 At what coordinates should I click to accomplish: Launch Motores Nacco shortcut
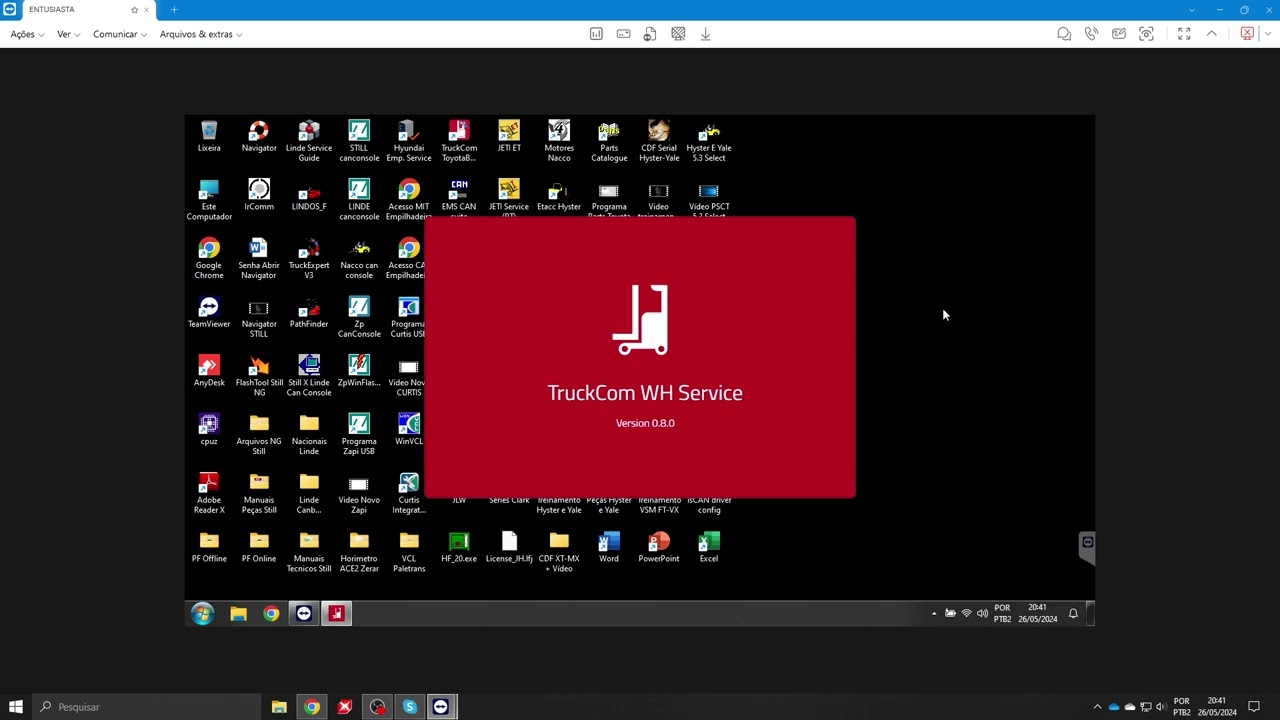559,141
